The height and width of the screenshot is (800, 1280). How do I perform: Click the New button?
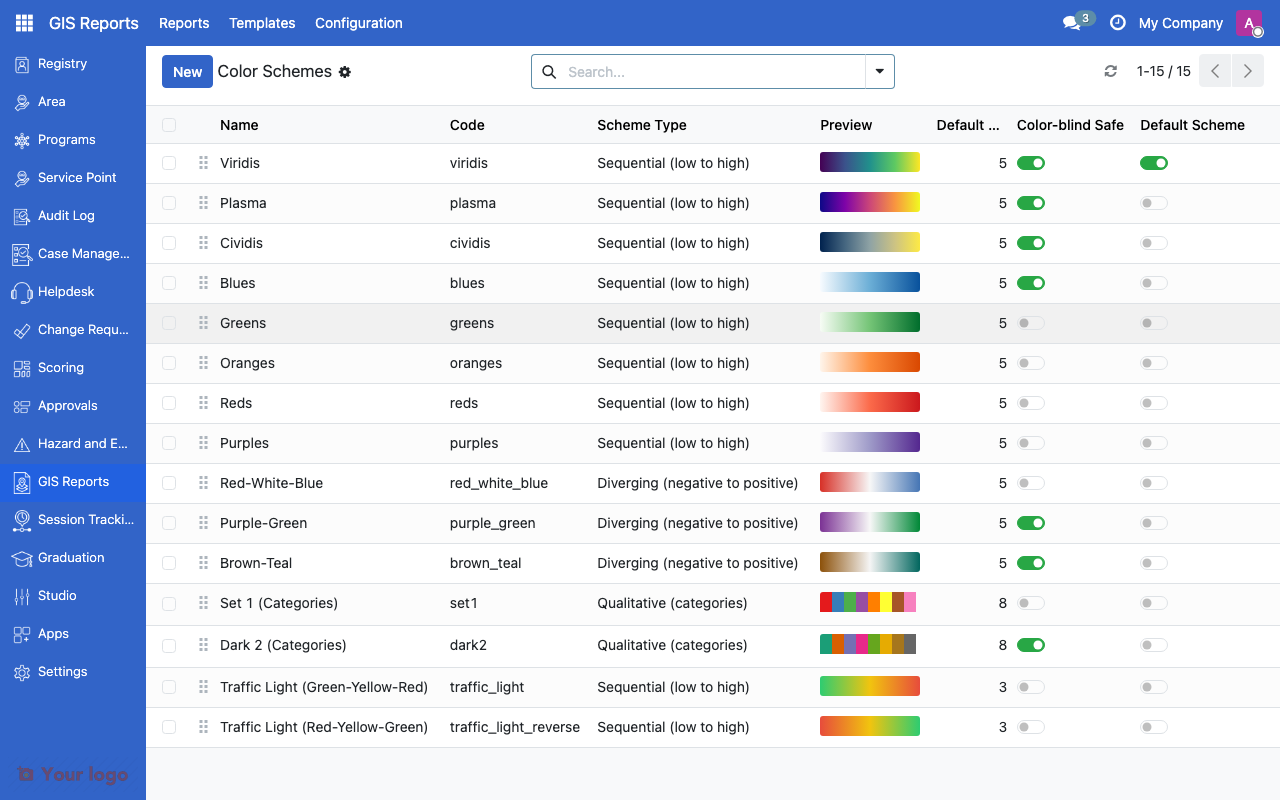[187, 72]
